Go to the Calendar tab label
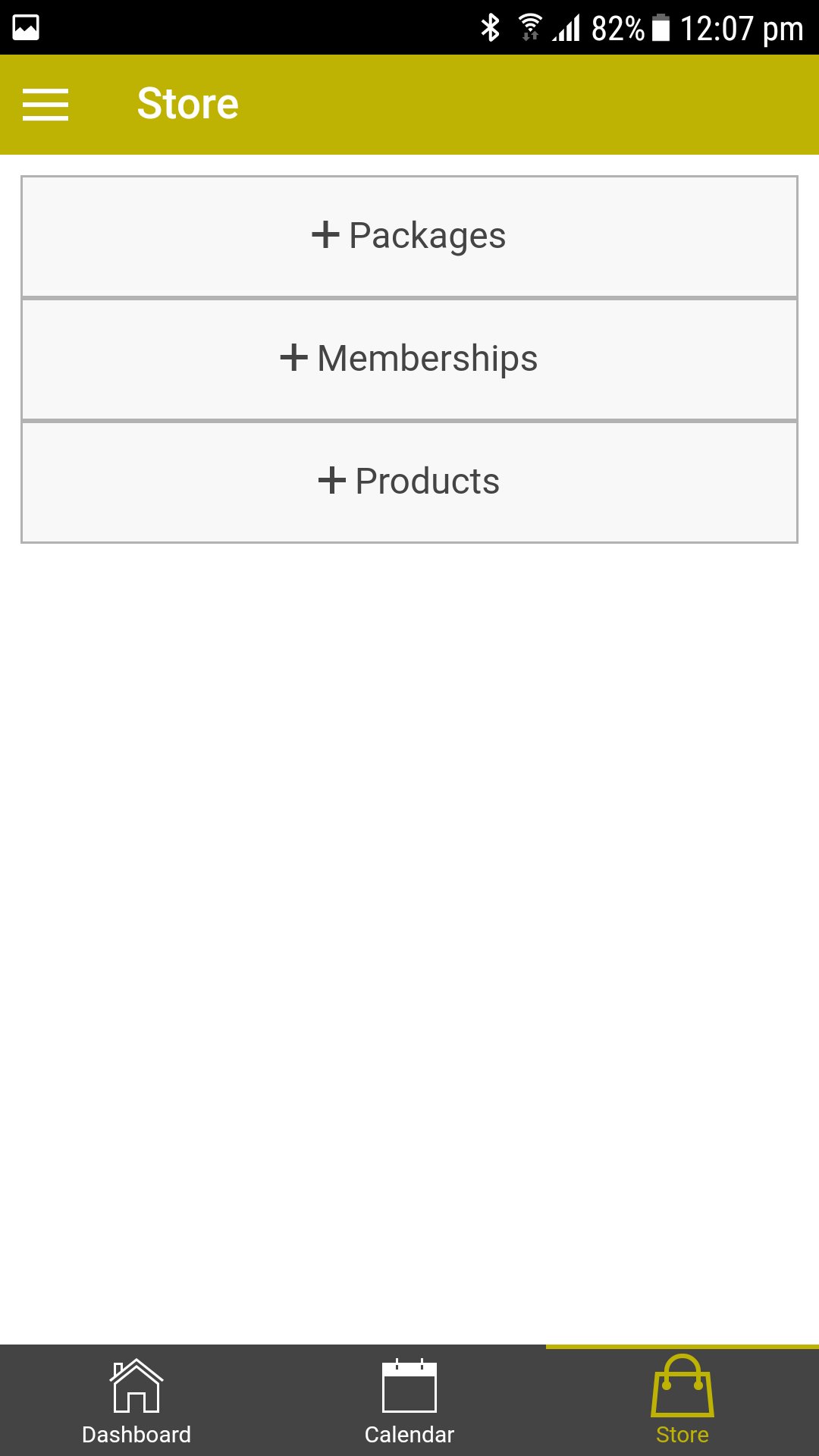The width and height of the screenshot is (819, 1456). click(409, 1435)
